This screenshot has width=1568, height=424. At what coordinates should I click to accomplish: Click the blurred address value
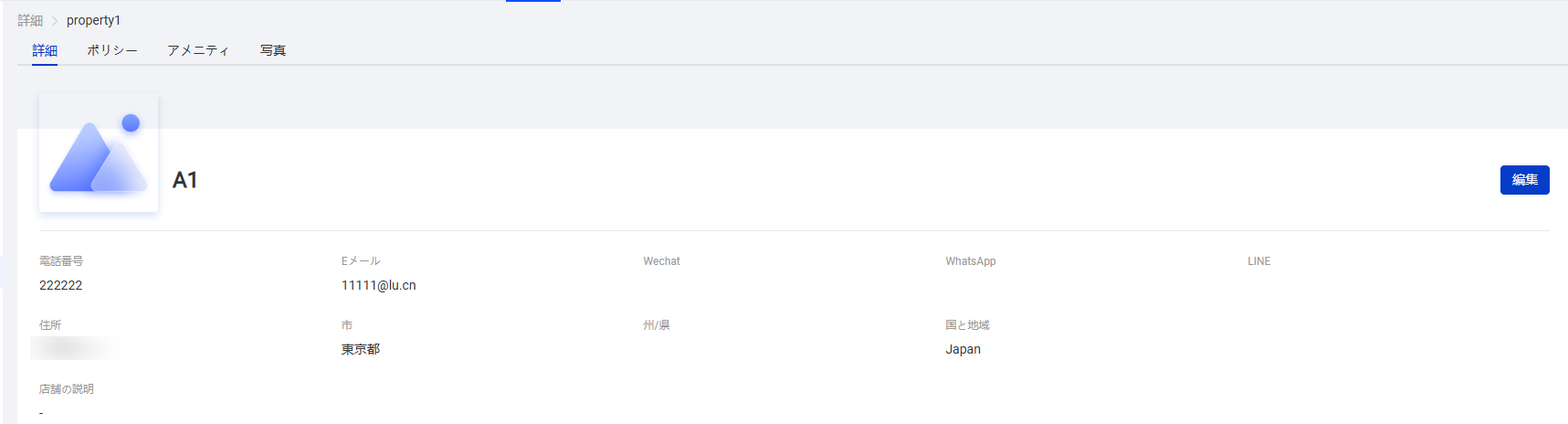(x=75, y=348)
